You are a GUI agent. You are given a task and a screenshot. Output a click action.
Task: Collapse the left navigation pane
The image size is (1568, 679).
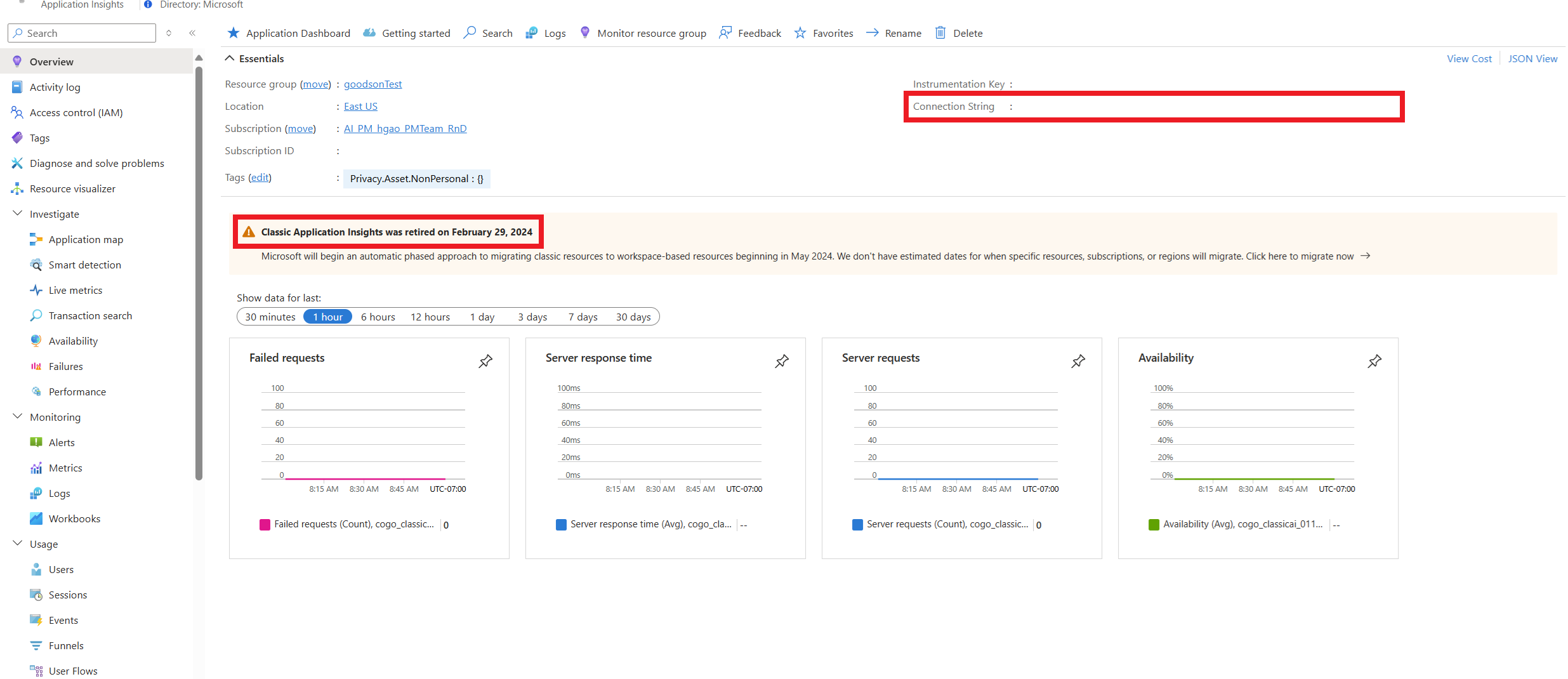pyautogui.click(x=192, y=33)
